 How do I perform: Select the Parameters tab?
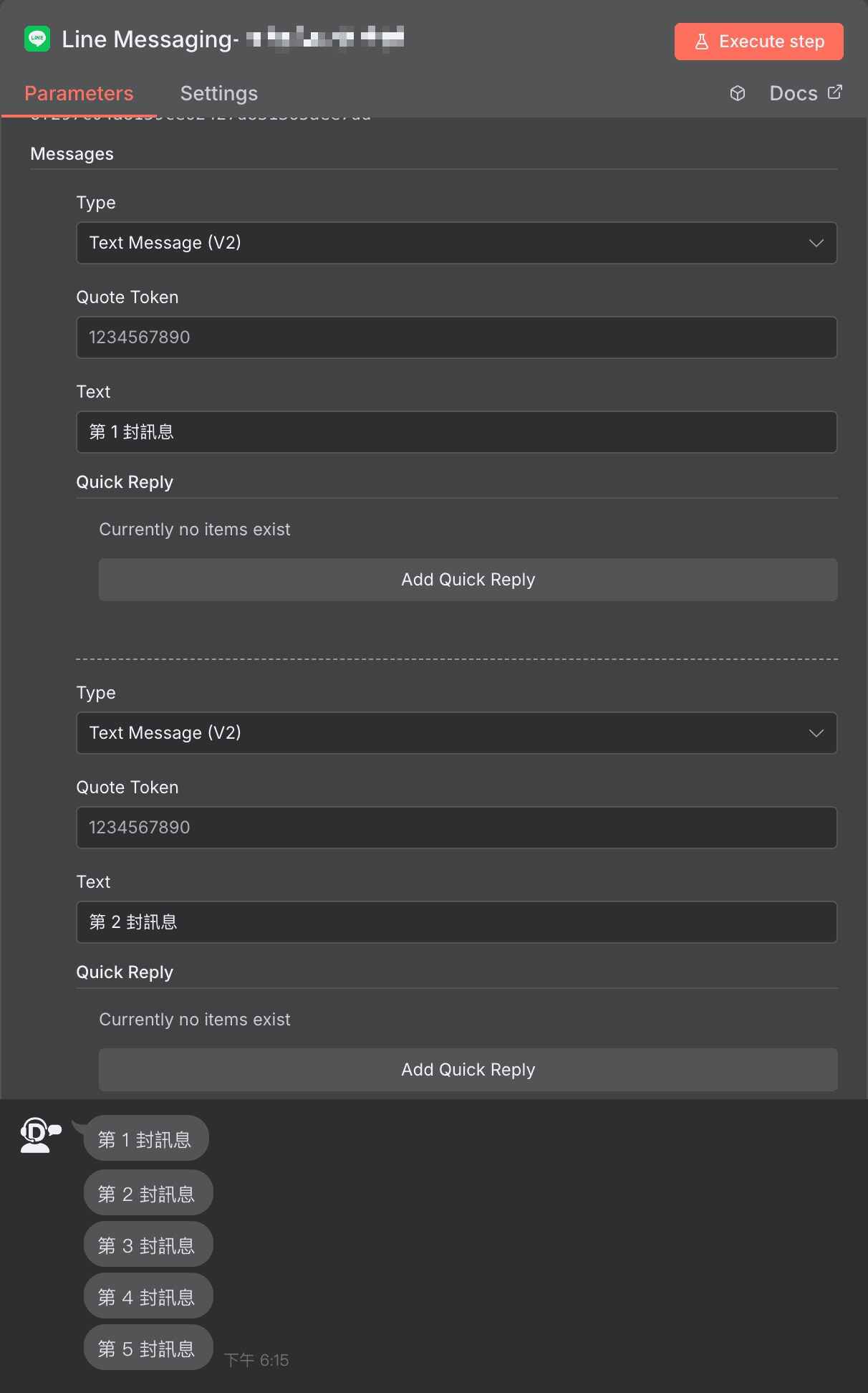[x=79, y=93]
